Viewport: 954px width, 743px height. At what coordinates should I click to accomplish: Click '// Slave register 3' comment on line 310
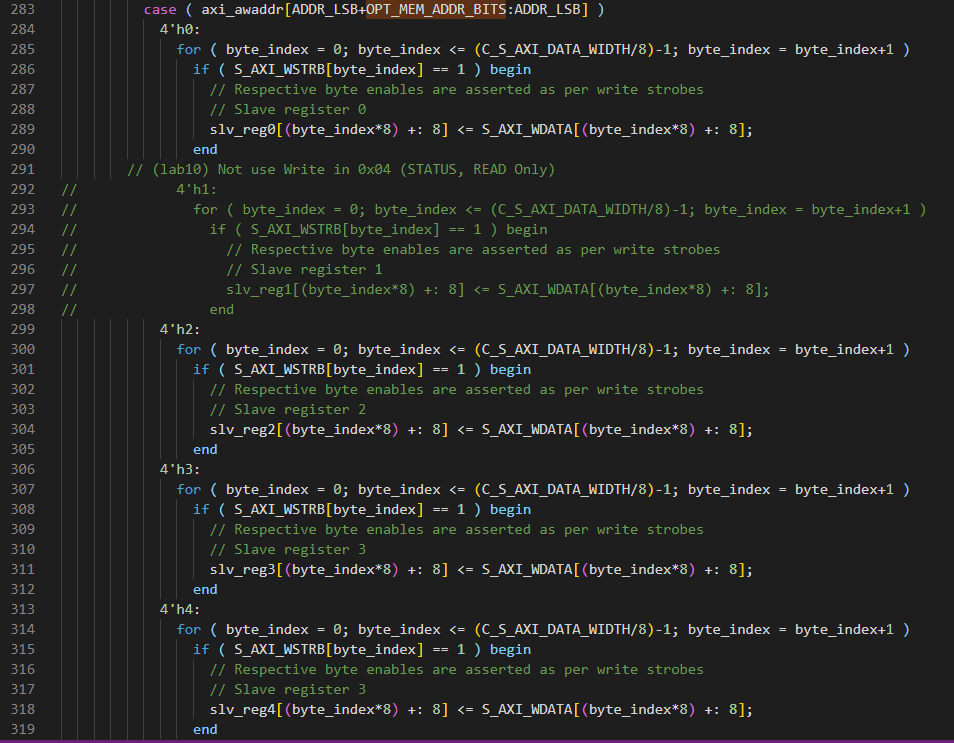[288, 549]
